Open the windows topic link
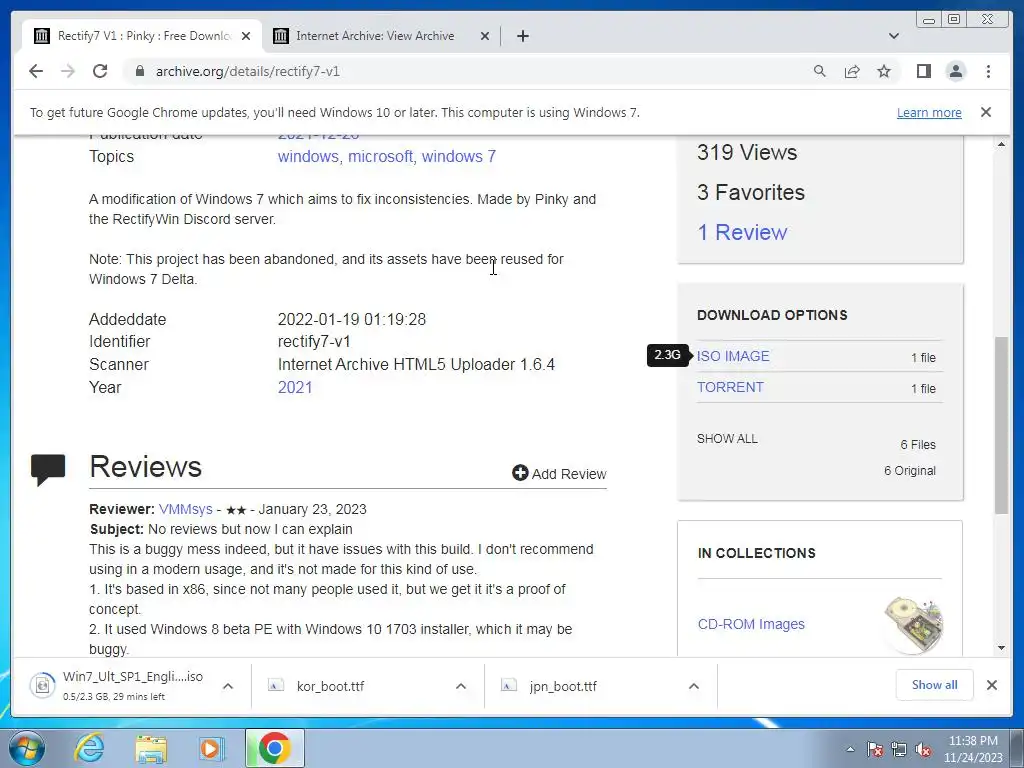Screen dimensions: 1024x768 coord(308,157)
